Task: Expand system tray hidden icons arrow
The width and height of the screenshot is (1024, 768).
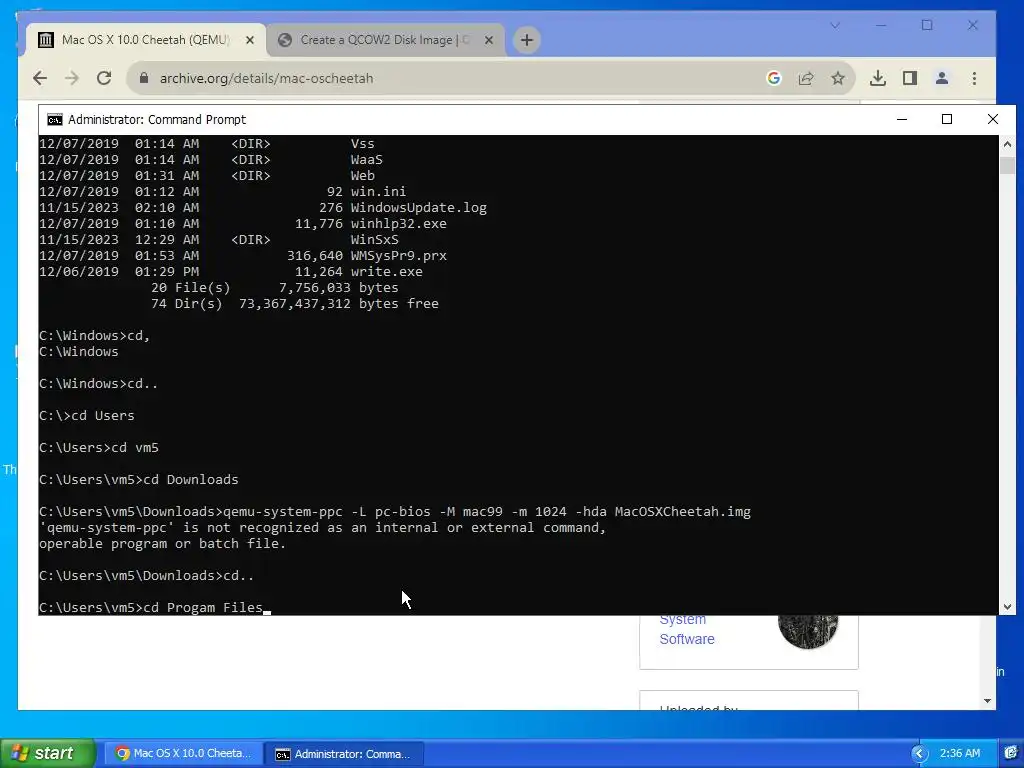Action: pyautogui.click(x=920, y=754)
